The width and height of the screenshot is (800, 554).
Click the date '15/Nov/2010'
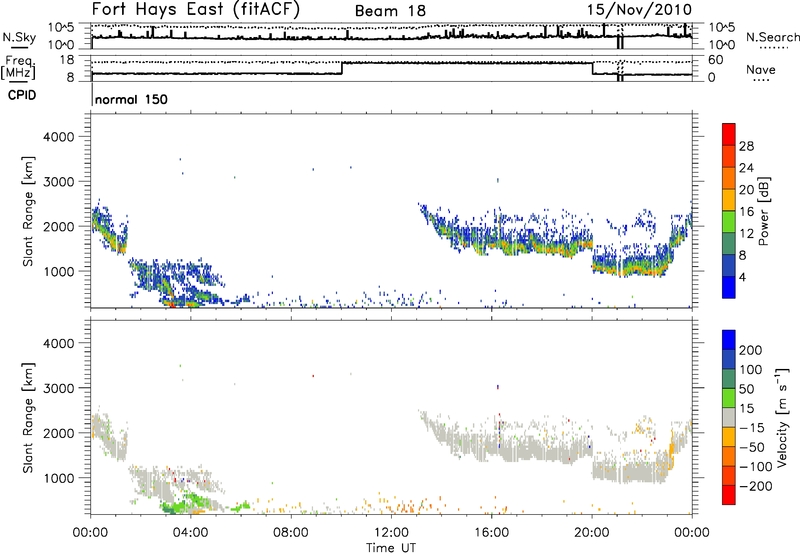[x=639, y=10]
